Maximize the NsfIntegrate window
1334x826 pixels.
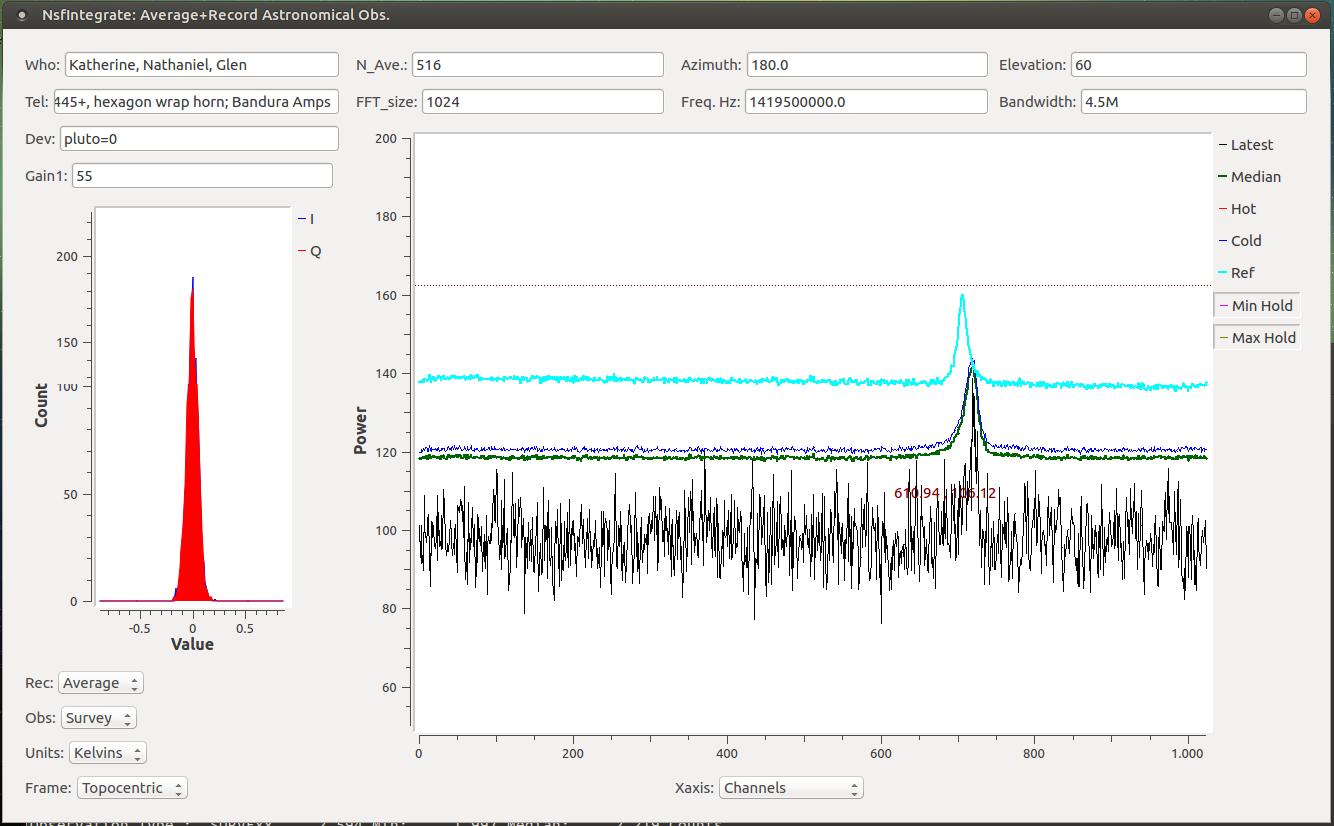1294,15
